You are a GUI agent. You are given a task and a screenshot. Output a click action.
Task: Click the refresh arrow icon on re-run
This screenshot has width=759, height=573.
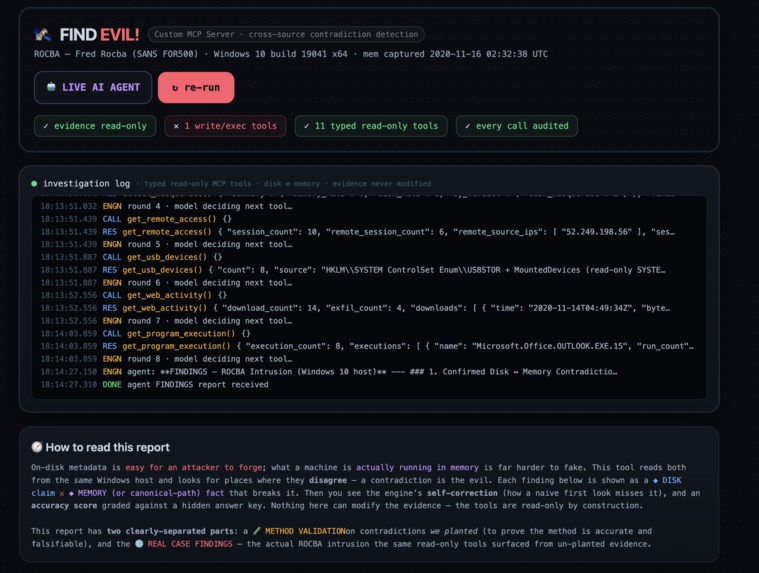click(175, 88)
